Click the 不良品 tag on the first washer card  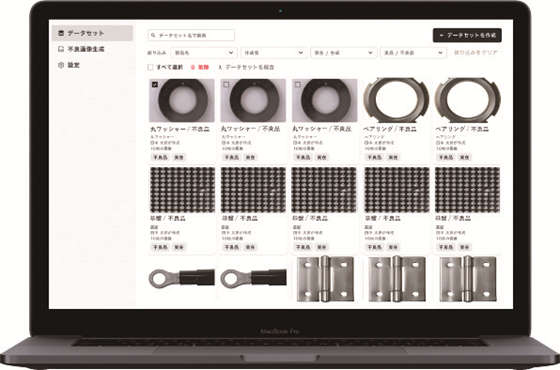[160, 157]
